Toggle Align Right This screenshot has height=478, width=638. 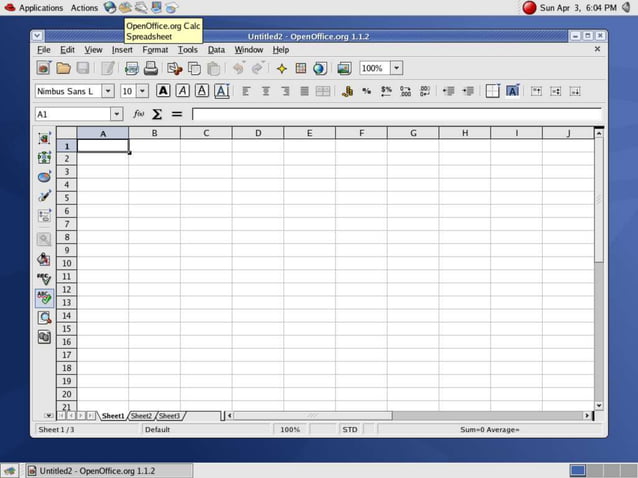pyautogui.click(x=285, y=91)
